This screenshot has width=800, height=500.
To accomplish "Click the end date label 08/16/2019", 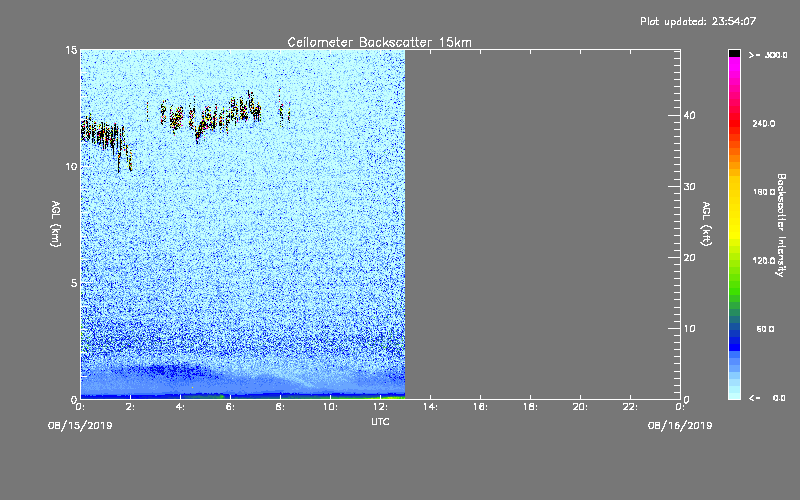I will coord(680,426).
